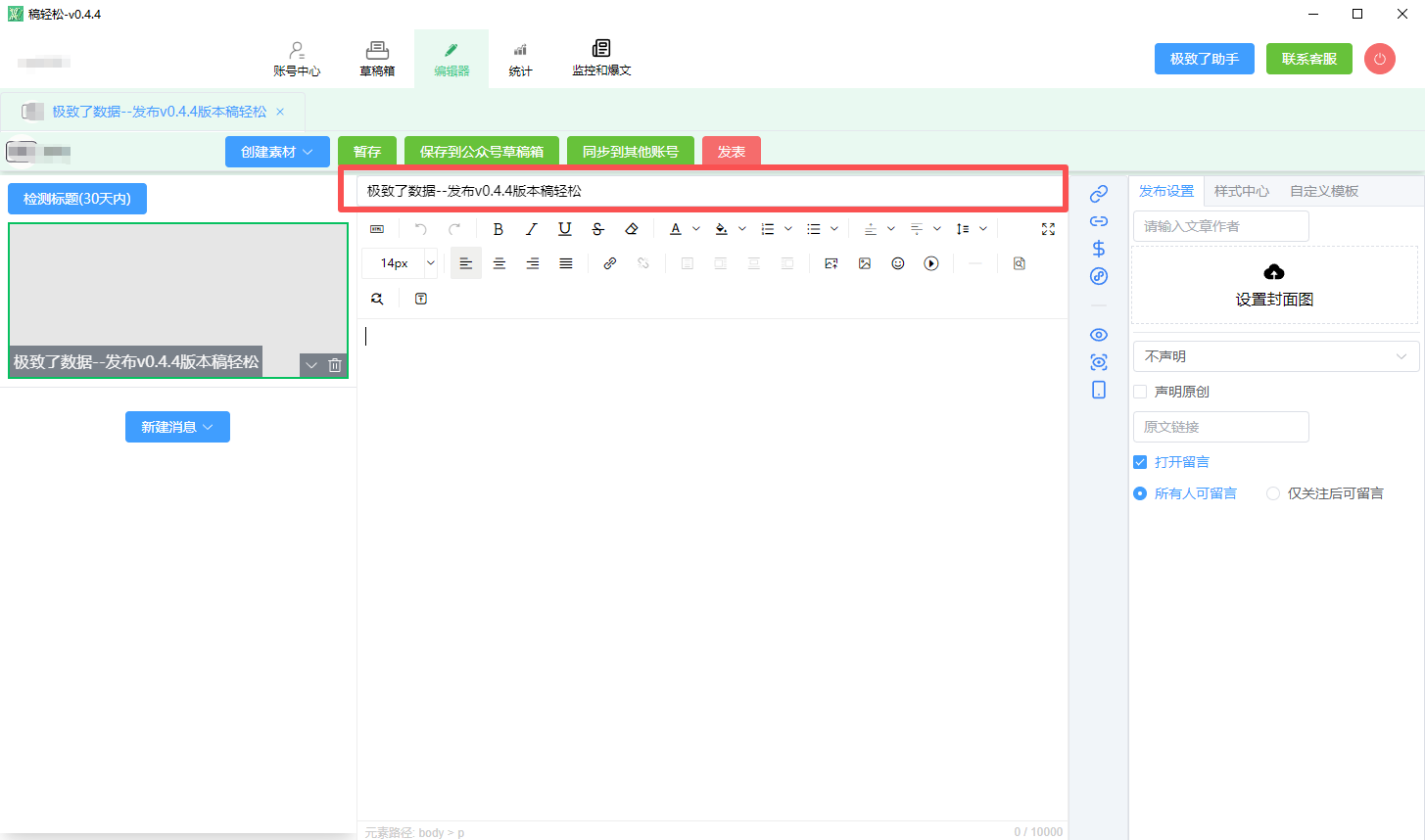Image resolution: width=1425 pixels, height=840 pixels.
Task: Click the red 发表 button
Action: pos(732,152)
